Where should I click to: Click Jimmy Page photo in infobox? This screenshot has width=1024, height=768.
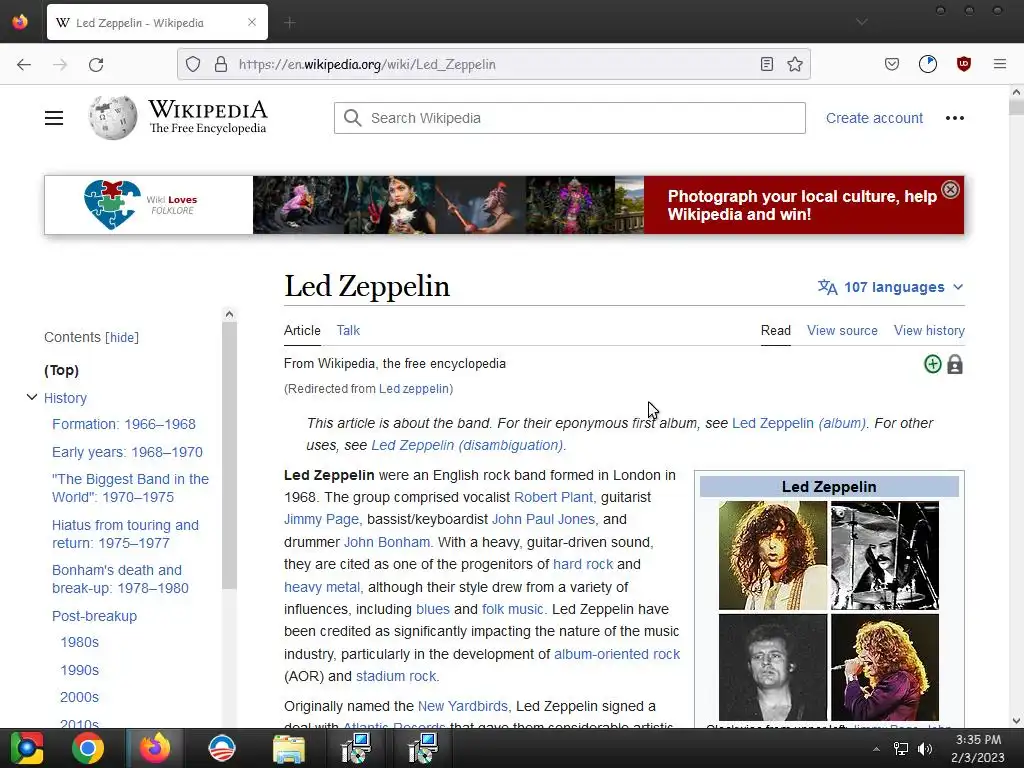[773, 555]
